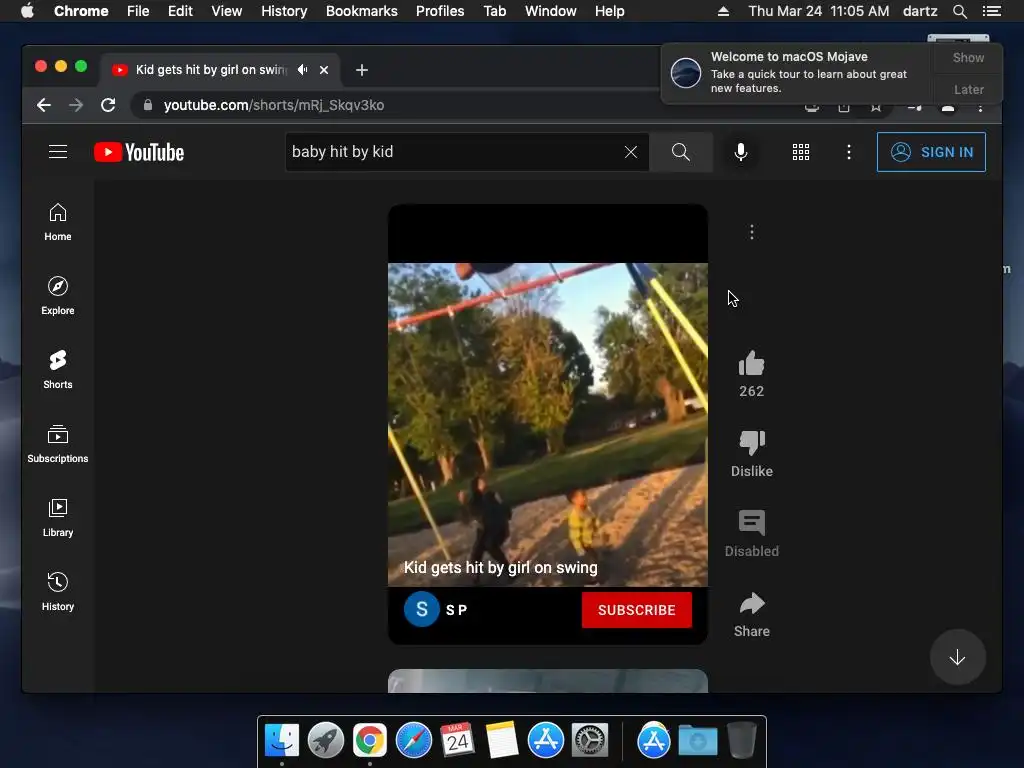Open a new Chrome tab
Image resolution: width=1024 pixels, height=768 pixels.
362,70
